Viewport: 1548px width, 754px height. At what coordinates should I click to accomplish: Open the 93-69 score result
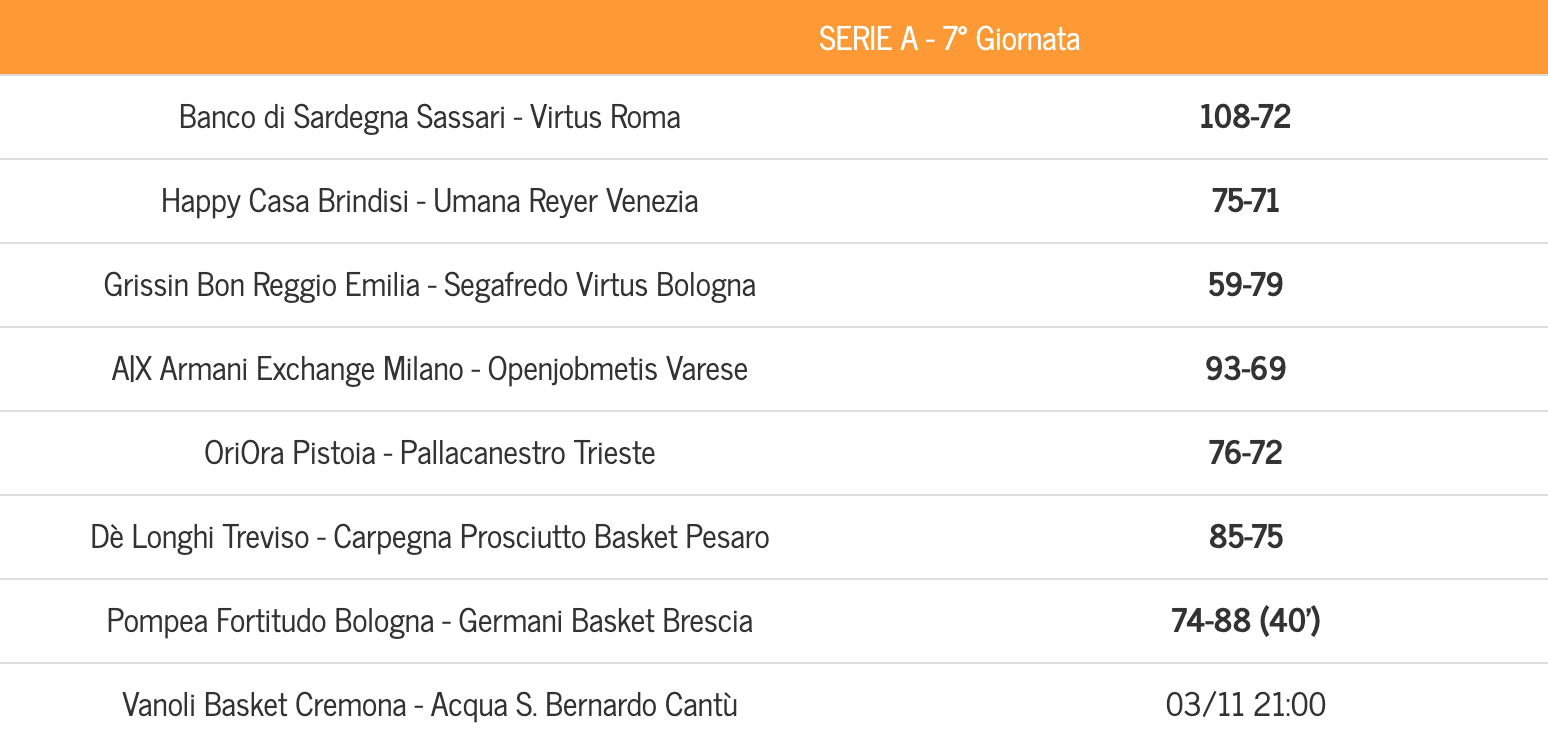(x=1245, y=369)
